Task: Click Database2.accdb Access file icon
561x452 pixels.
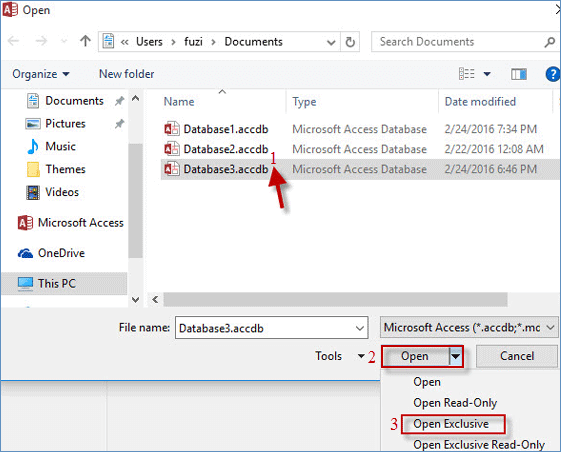Action: pyautogui.click(x=172, y=149)
